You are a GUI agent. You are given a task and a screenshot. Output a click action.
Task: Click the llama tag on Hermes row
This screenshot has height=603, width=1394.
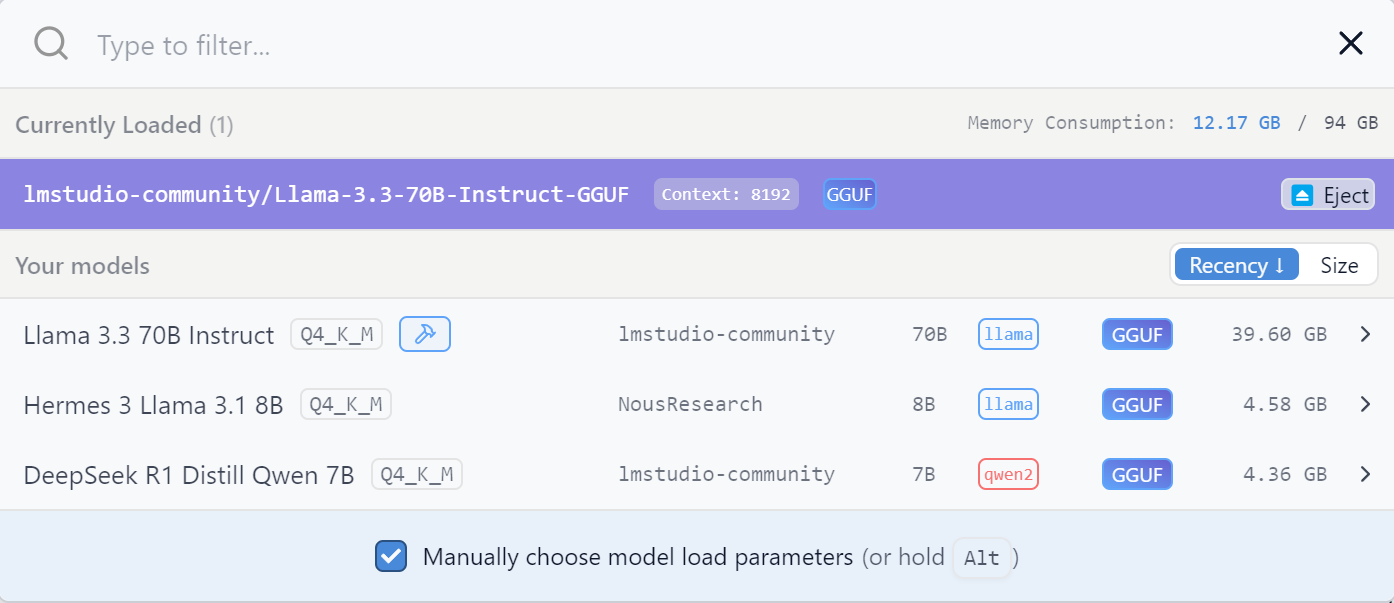[1008, 404]
